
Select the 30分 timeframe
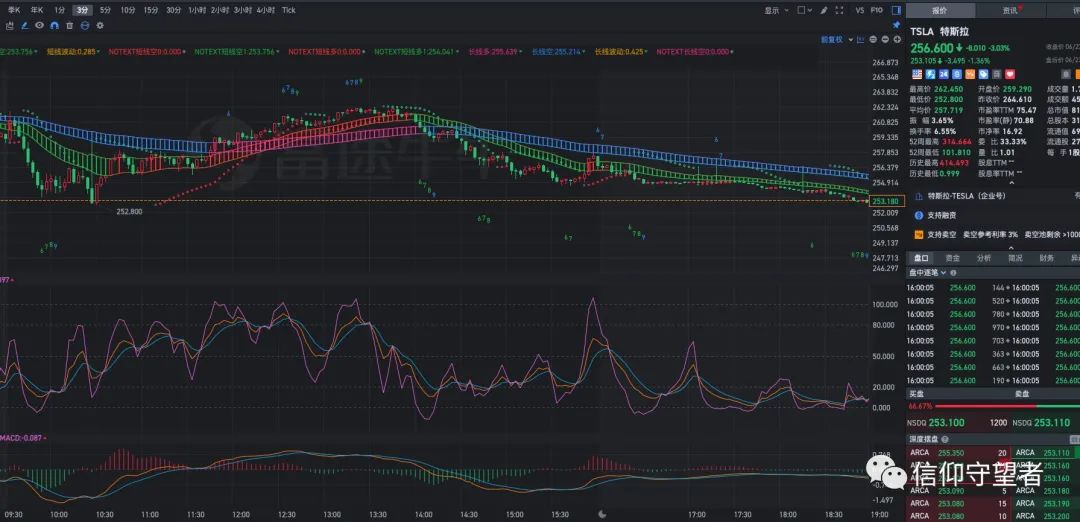pos(174,10)
